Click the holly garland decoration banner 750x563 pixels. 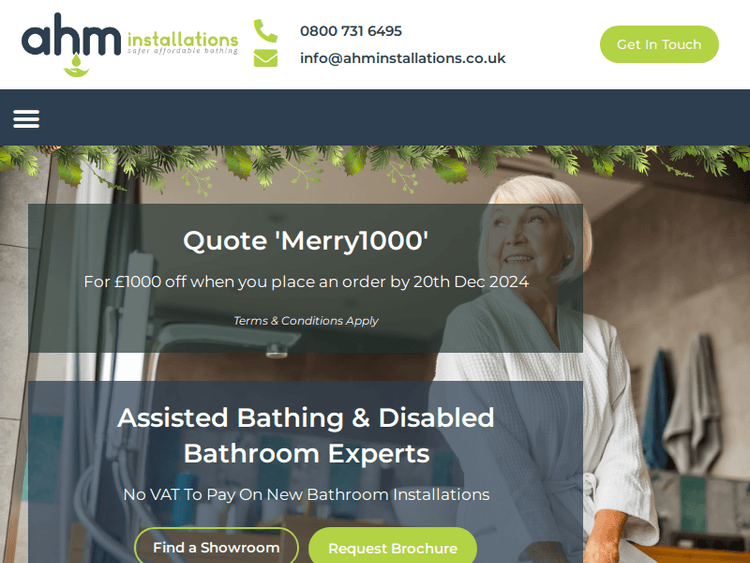(375, 167)
